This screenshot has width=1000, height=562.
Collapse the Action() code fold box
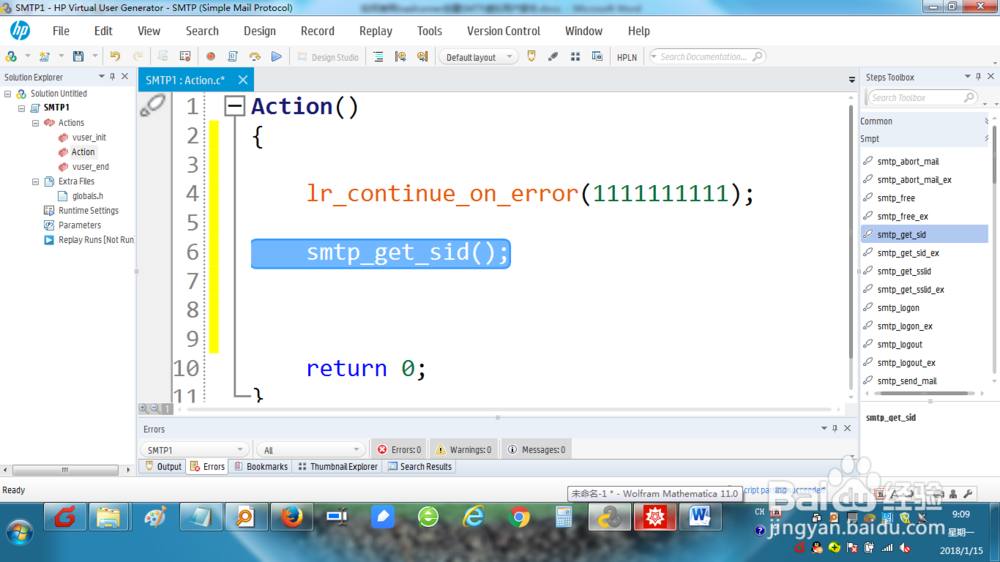[235, 106]
